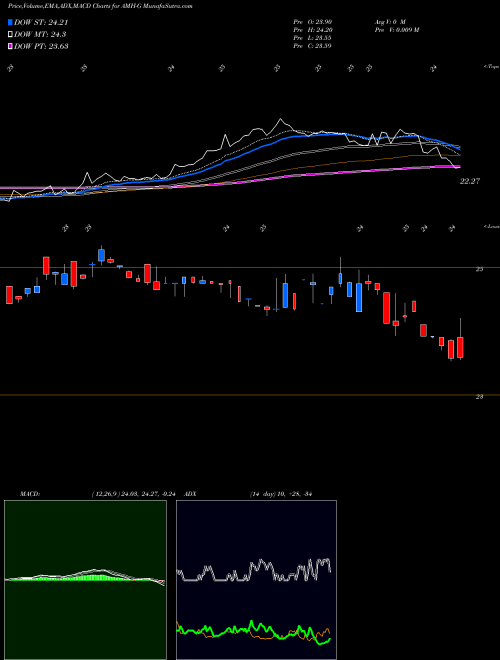
Task: Click the 'Pre V: 0.009 M' label
Action: tap(396, 30)
